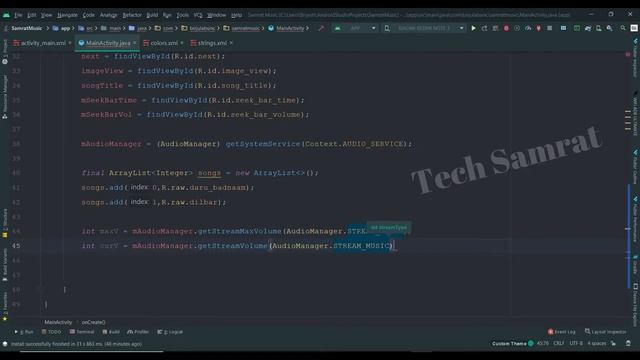Click the 'songs' variable on line 40
The image size is (640, 360).
click(x=209, y=173)
